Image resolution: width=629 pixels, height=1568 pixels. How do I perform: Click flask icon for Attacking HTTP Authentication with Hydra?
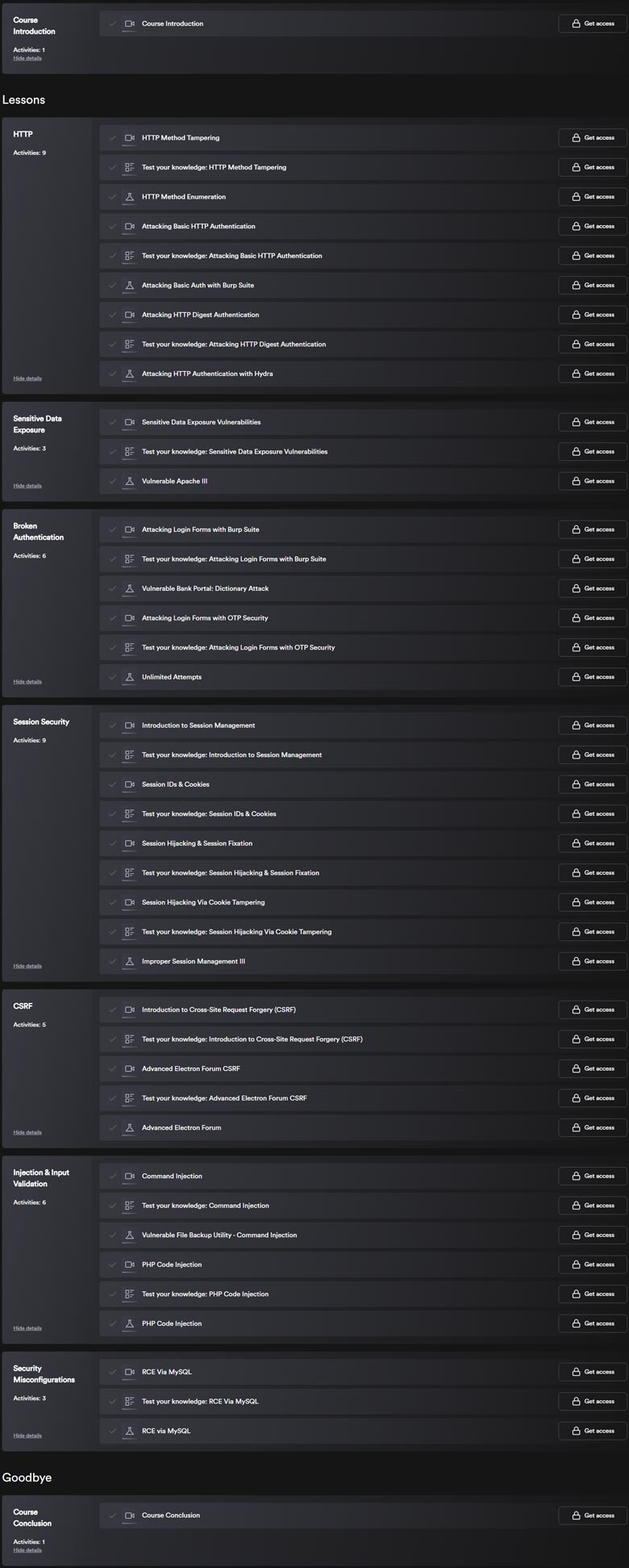click(129, 374)
